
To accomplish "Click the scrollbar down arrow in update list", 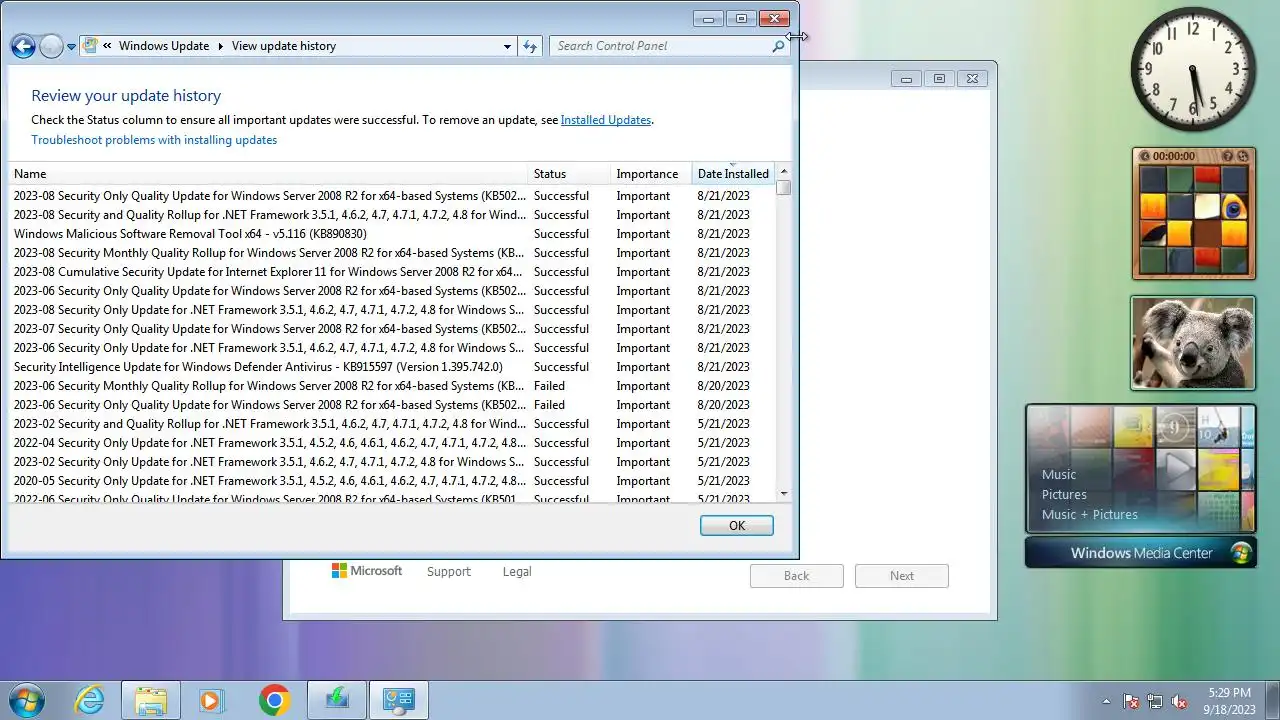I will (x=784, y=493).
